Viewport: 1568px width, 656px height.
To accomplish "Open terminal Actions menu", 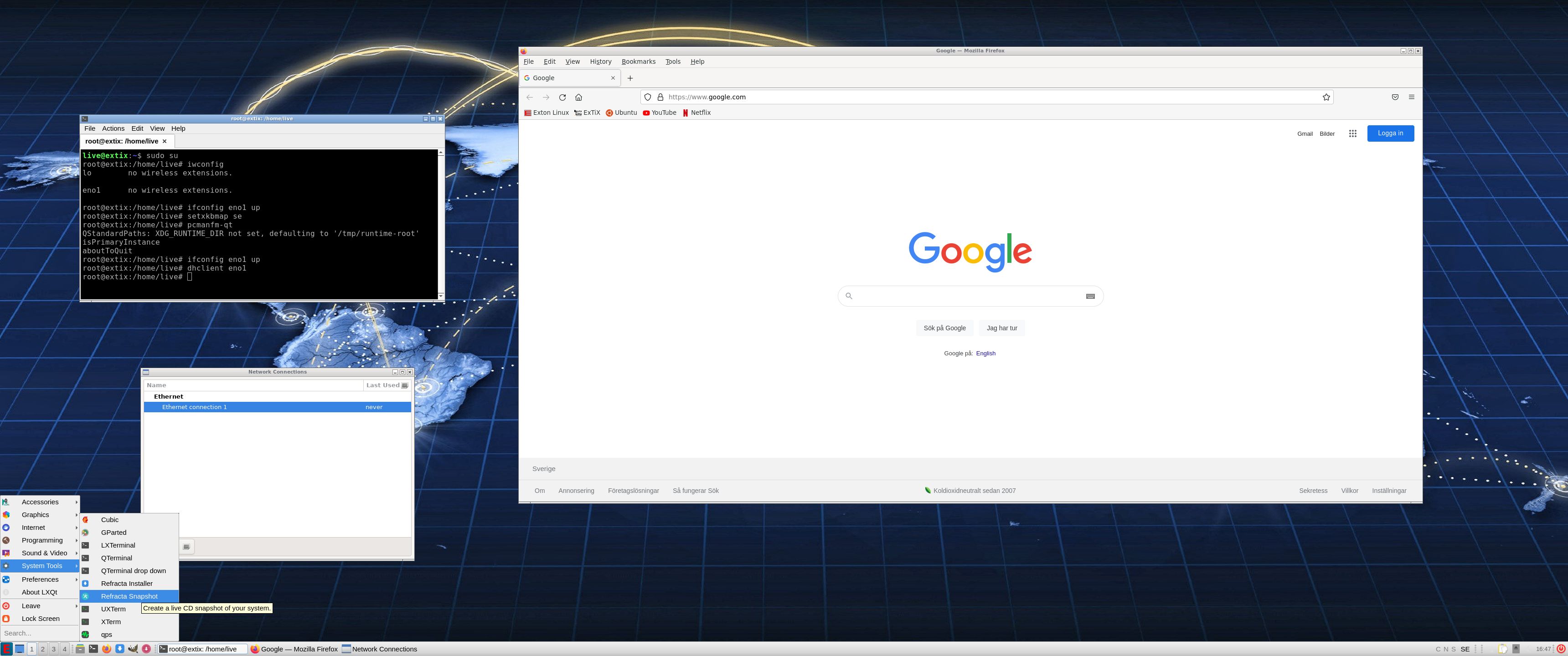I will tap(113, 128).
